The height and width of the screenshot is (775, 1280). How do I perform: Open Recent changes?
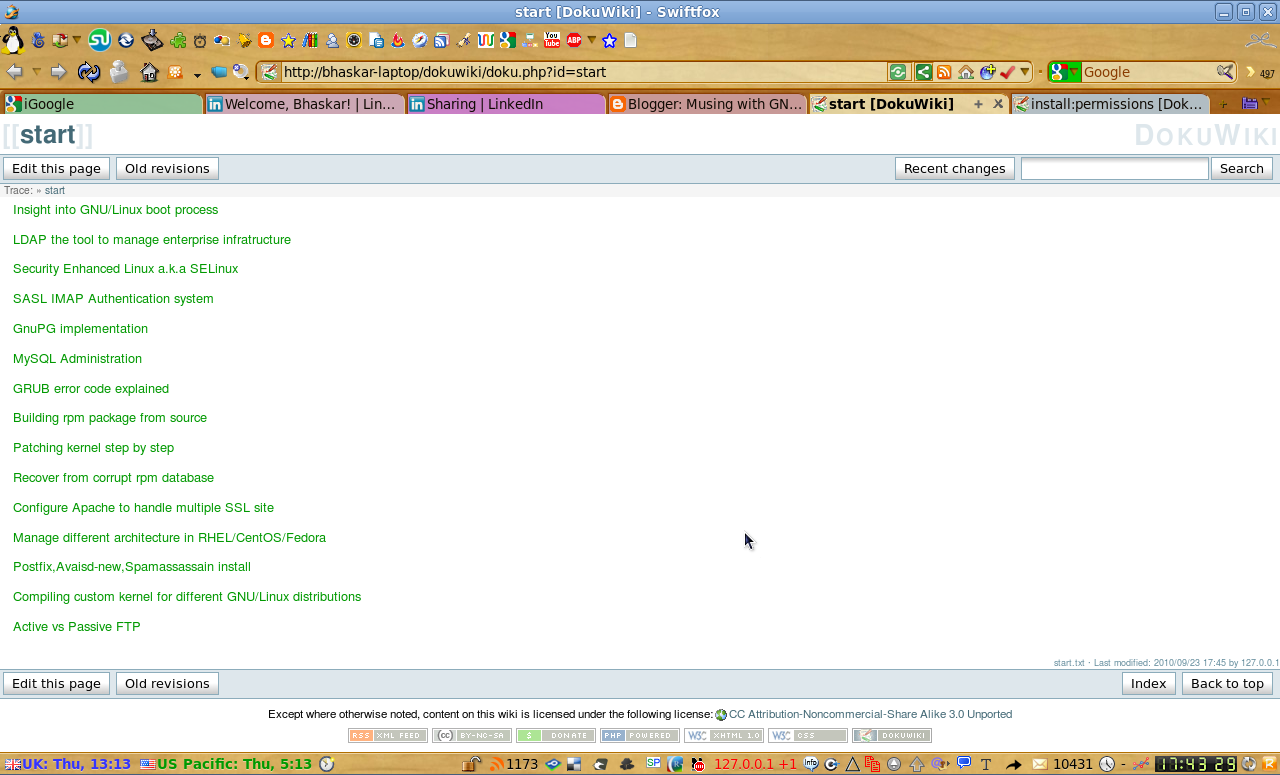955,168
